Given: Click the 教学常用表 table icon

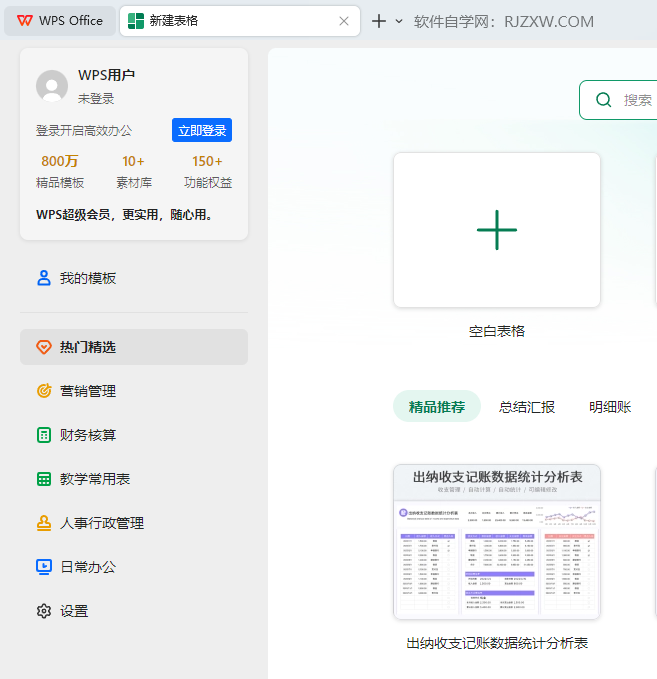Looking at the screenshot, I should [x=44, y=479].
